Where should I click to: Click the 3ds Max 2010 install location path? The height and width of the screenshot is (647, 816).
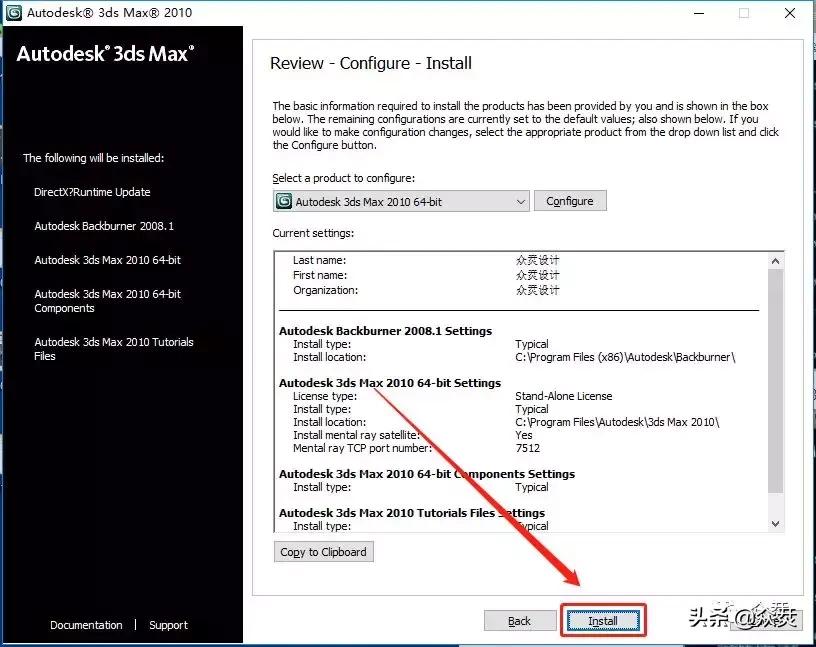click(x=617, y=422)
